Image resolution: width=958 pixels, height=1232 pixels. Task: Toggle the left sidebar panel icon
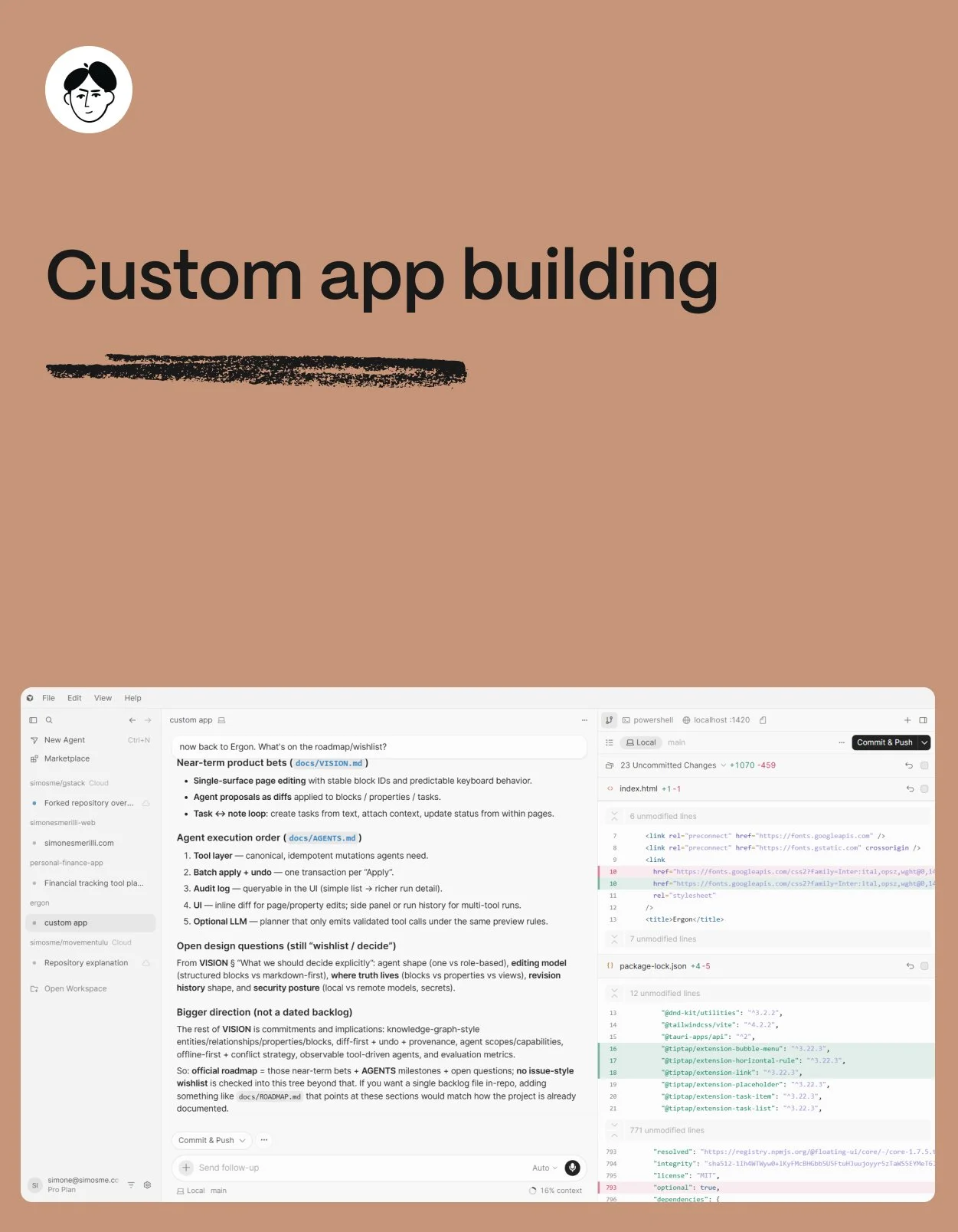33,720
